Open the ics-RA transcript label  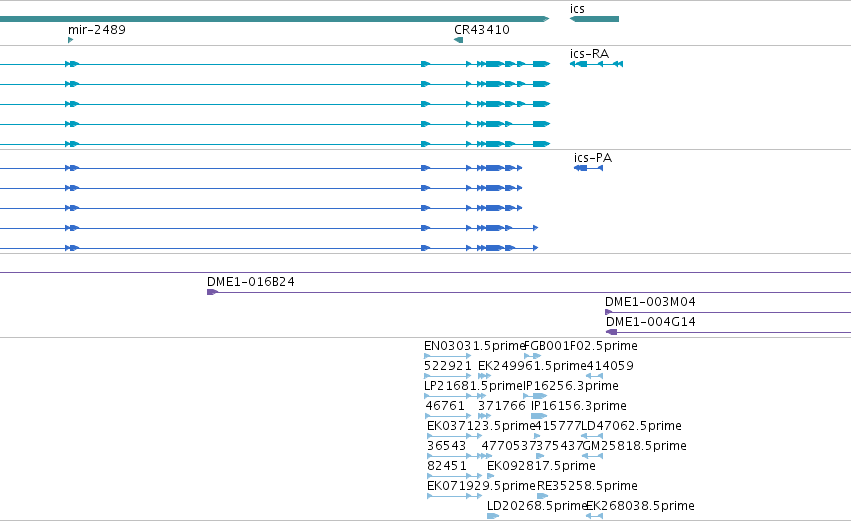589,54
